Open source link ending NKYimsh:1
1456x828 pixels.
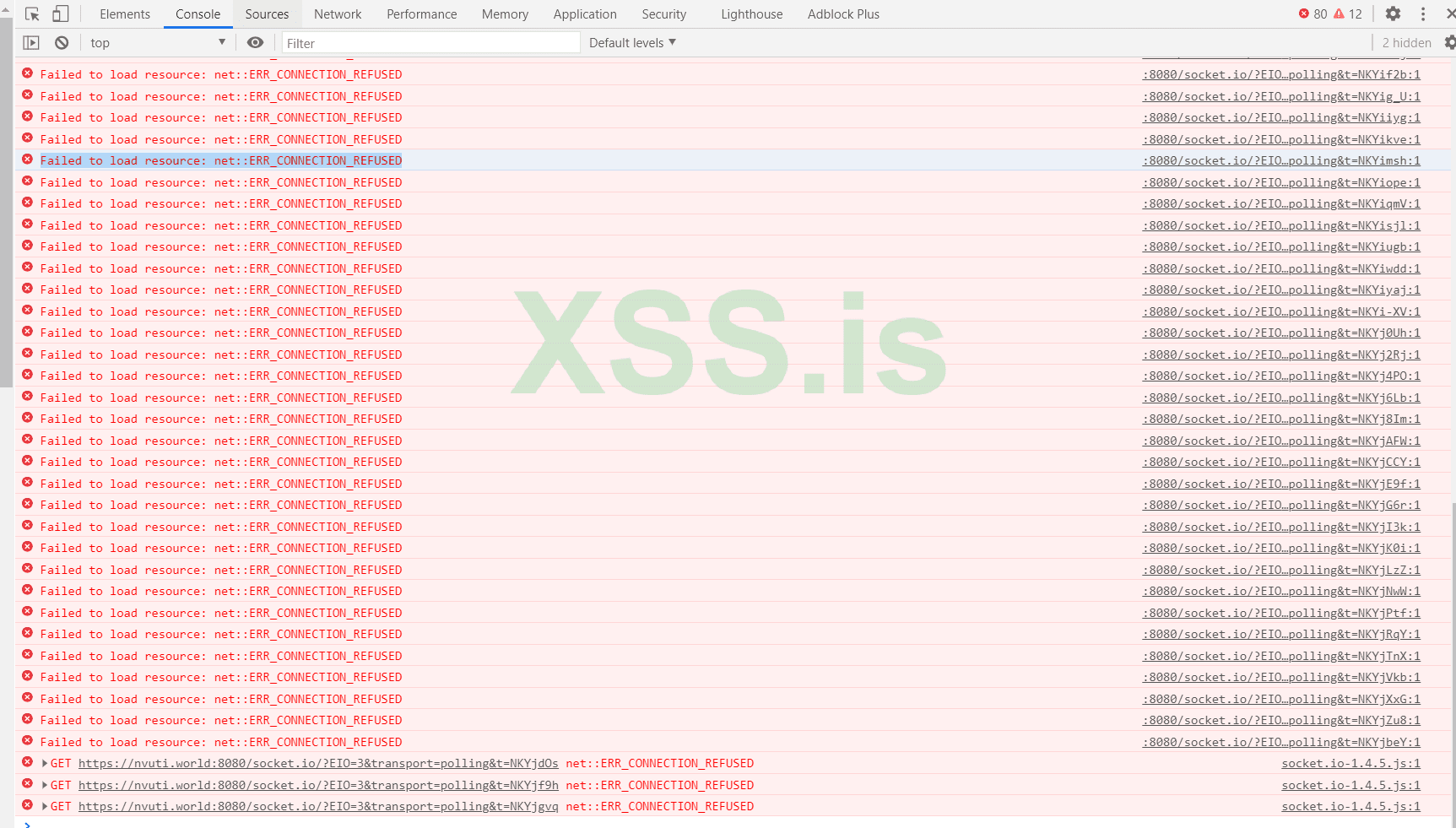[1281, 160]
